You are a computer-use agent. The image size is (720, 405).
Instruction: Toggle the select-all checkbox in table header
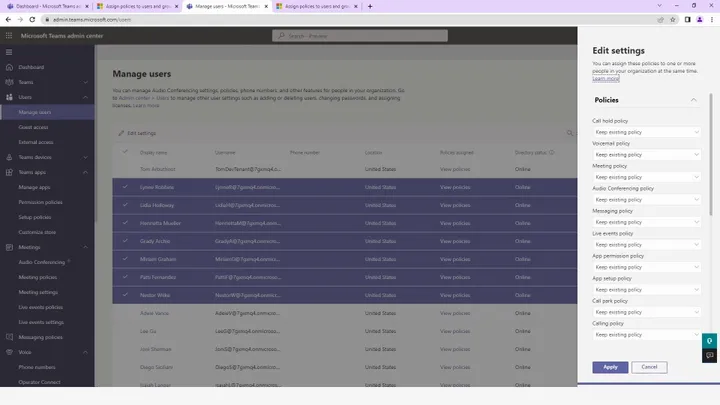click(x=124, y=152)
